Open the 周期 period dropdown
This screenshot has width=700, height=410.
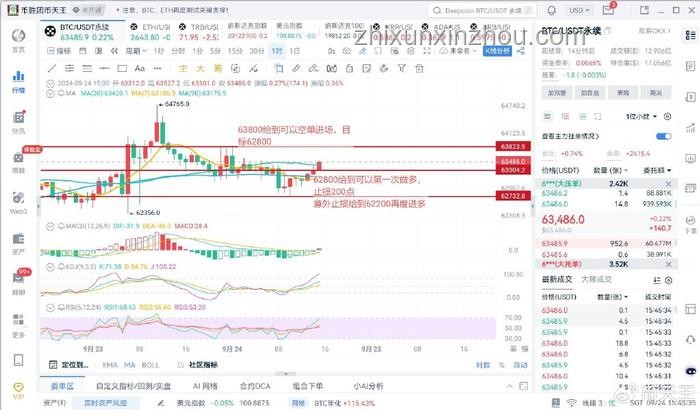tap(136, 51)
